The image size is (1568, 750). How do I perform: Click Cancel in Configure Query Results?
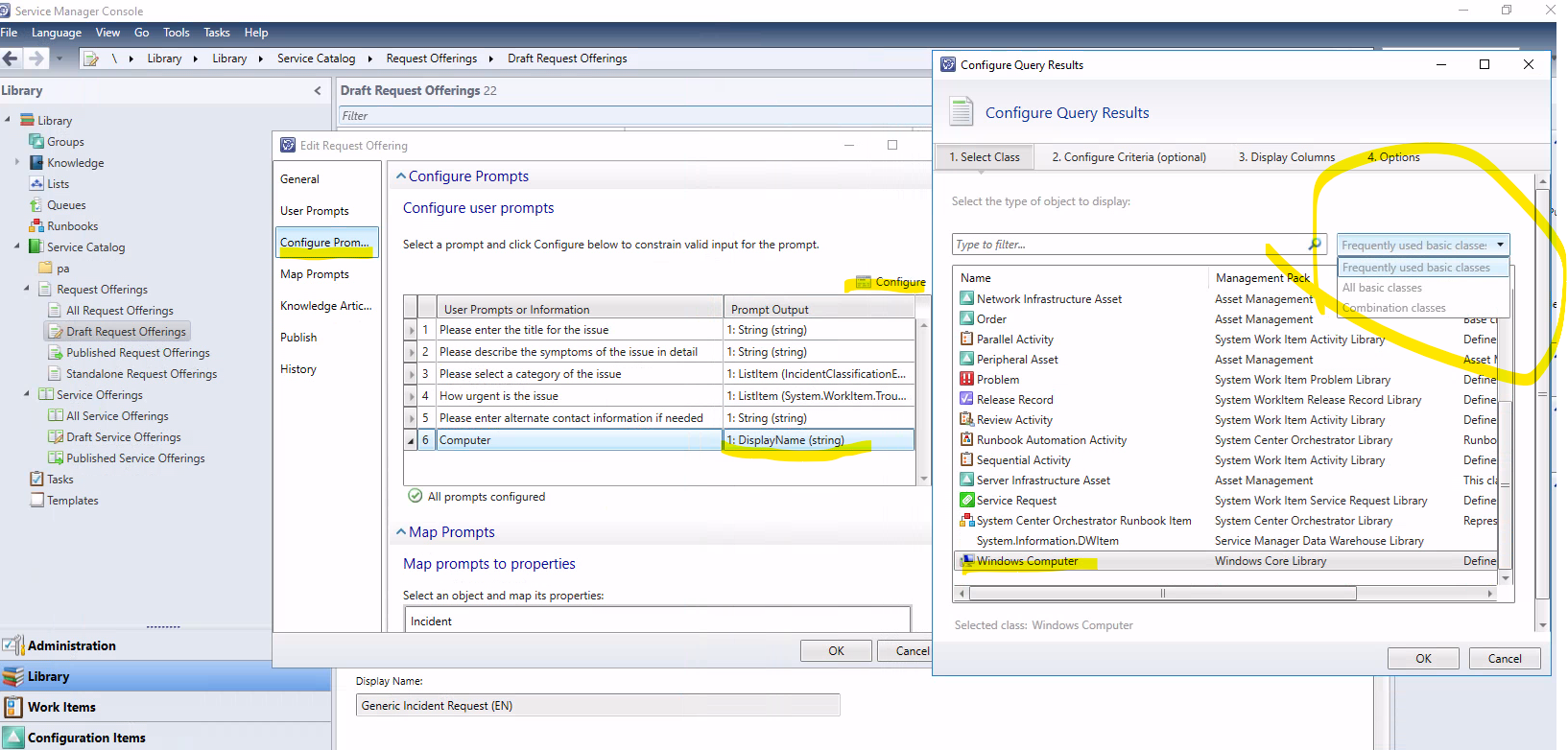(1505, 658)
